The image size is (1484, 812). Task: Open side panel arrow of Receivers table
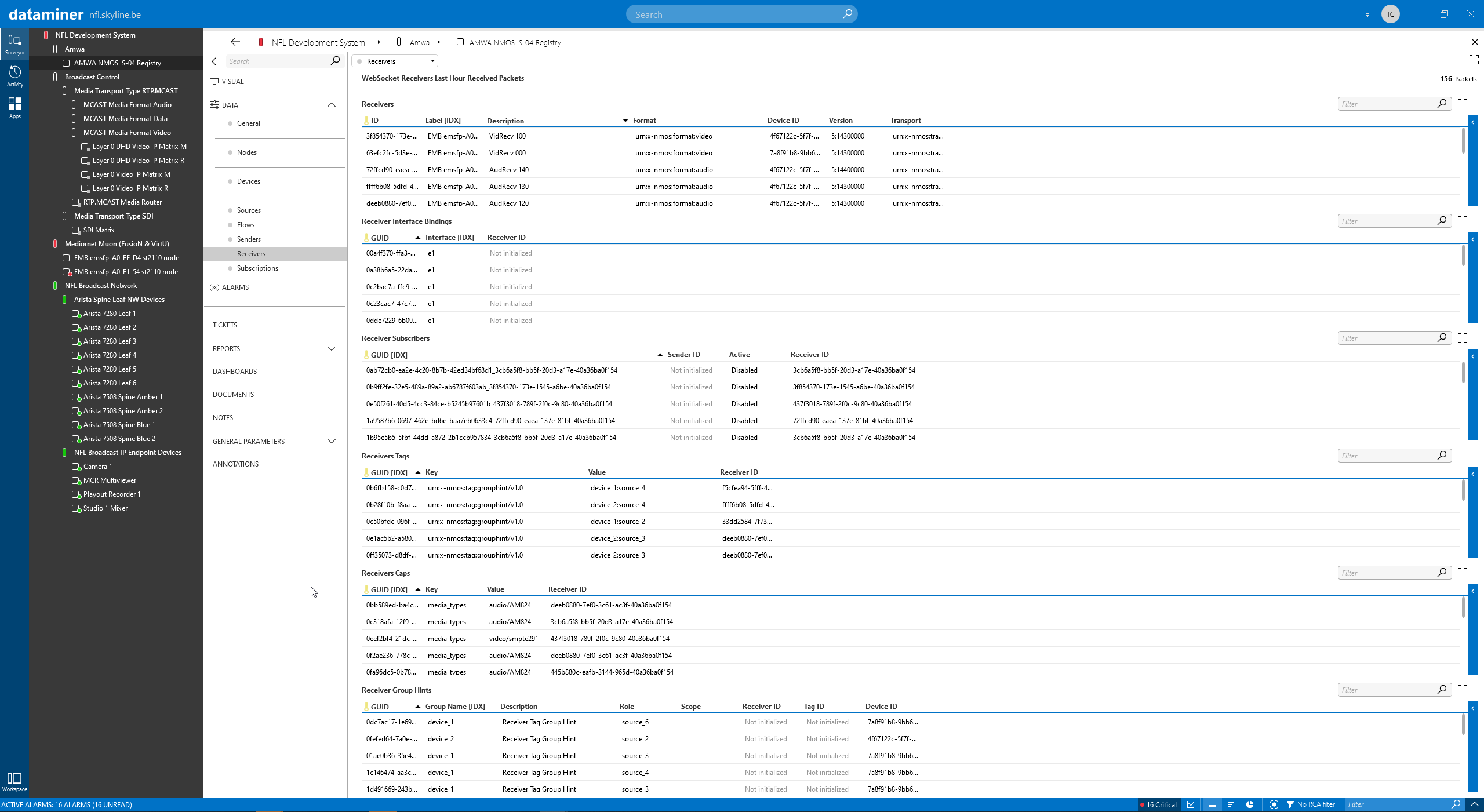(x=1472, y=122)
